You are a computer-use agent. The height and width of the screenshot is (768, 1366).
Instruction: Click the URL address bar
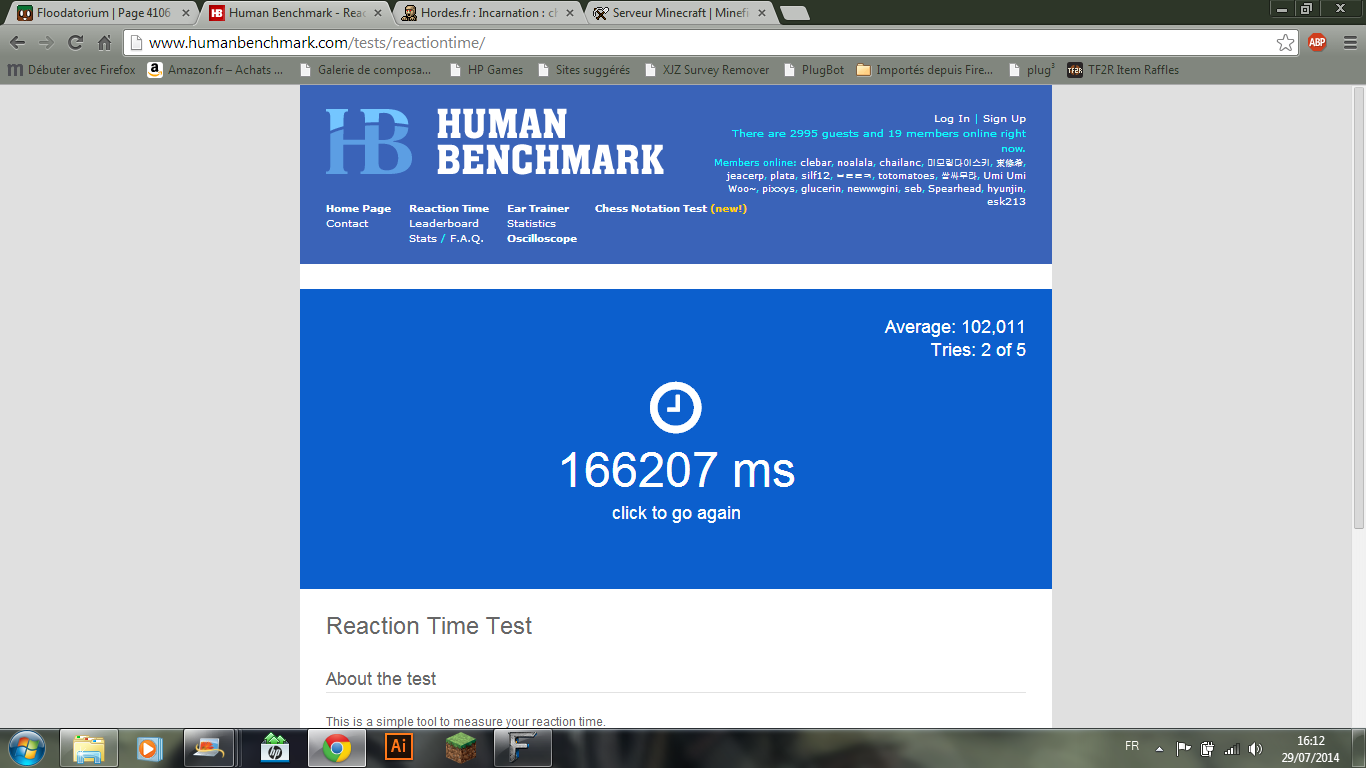pos(700,43)
